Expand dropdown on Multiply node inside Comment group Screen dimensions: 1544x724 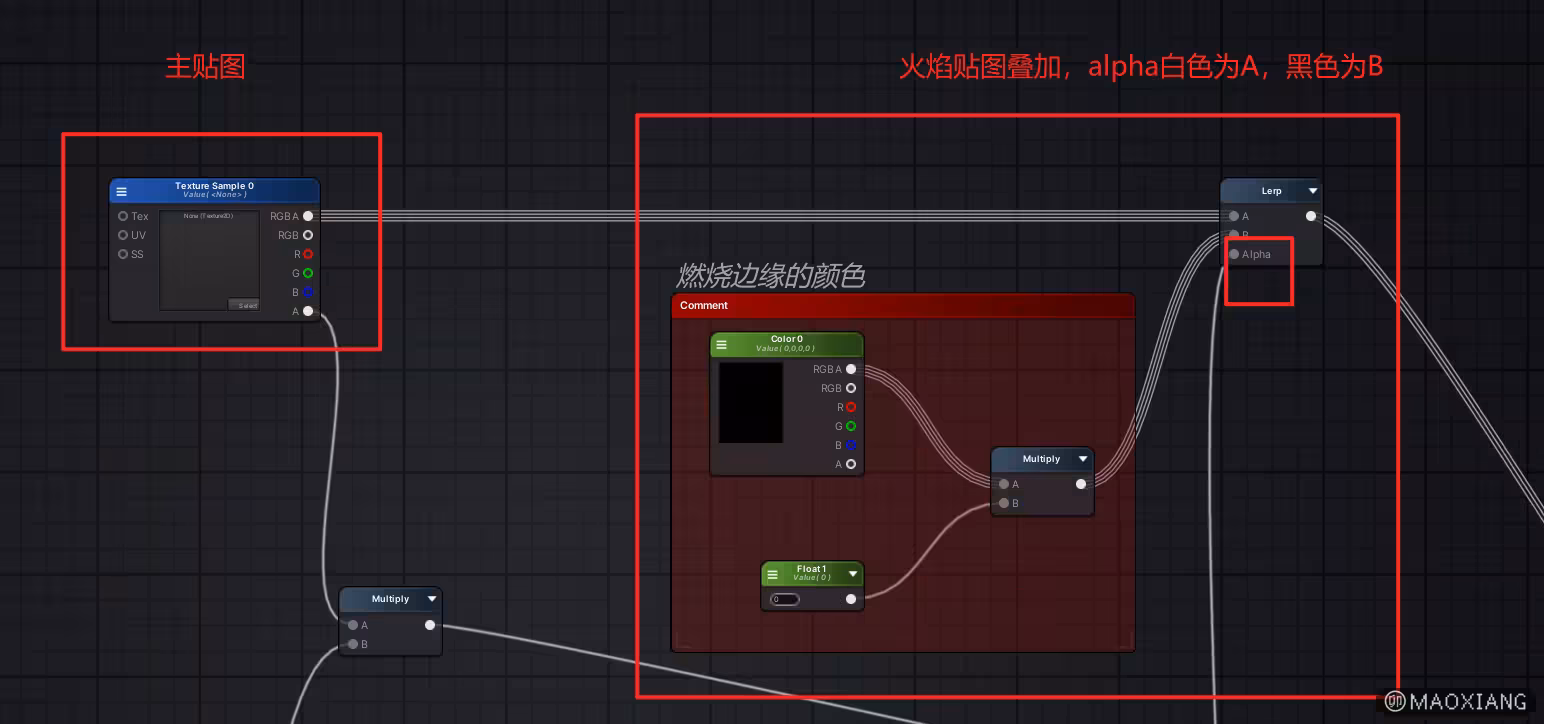1083,459
